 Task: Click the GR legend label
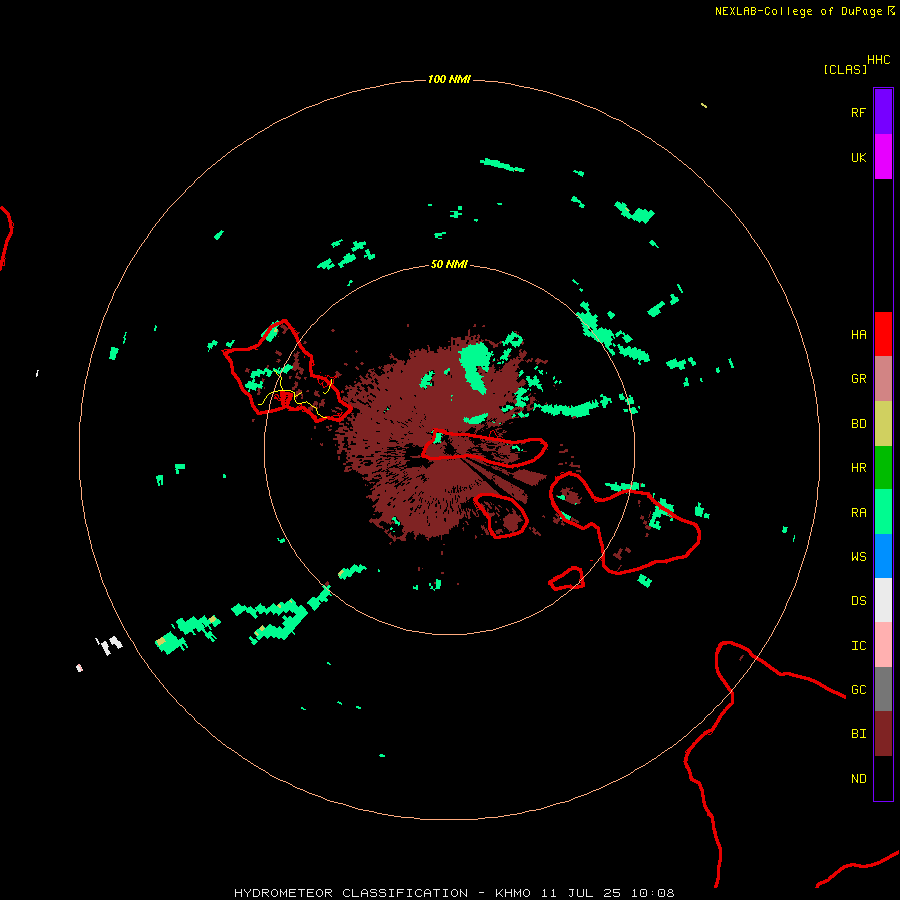(x=858, y=379)
